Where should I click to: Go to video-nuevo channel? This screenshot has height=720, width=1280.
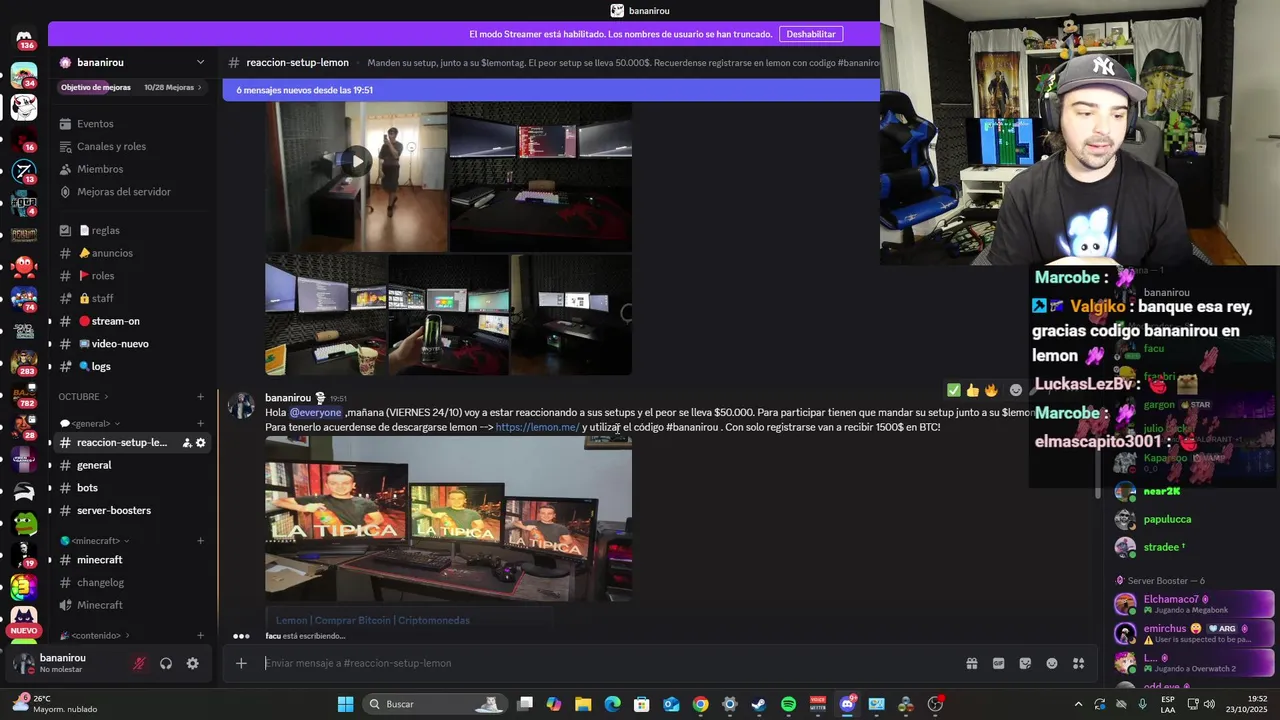pos(132,344)
